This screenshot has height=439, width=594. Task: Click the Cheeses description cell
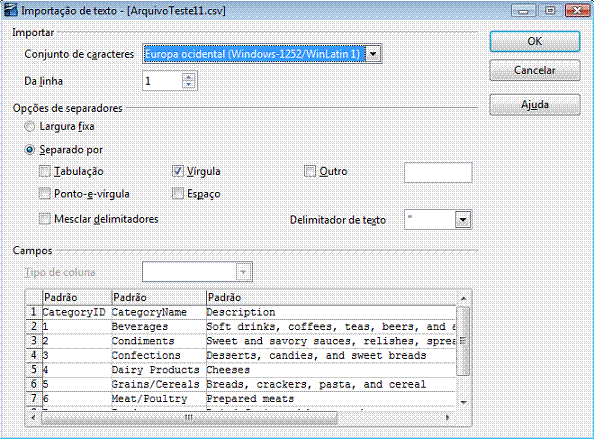pyautogui.click(x=331, y=370)
